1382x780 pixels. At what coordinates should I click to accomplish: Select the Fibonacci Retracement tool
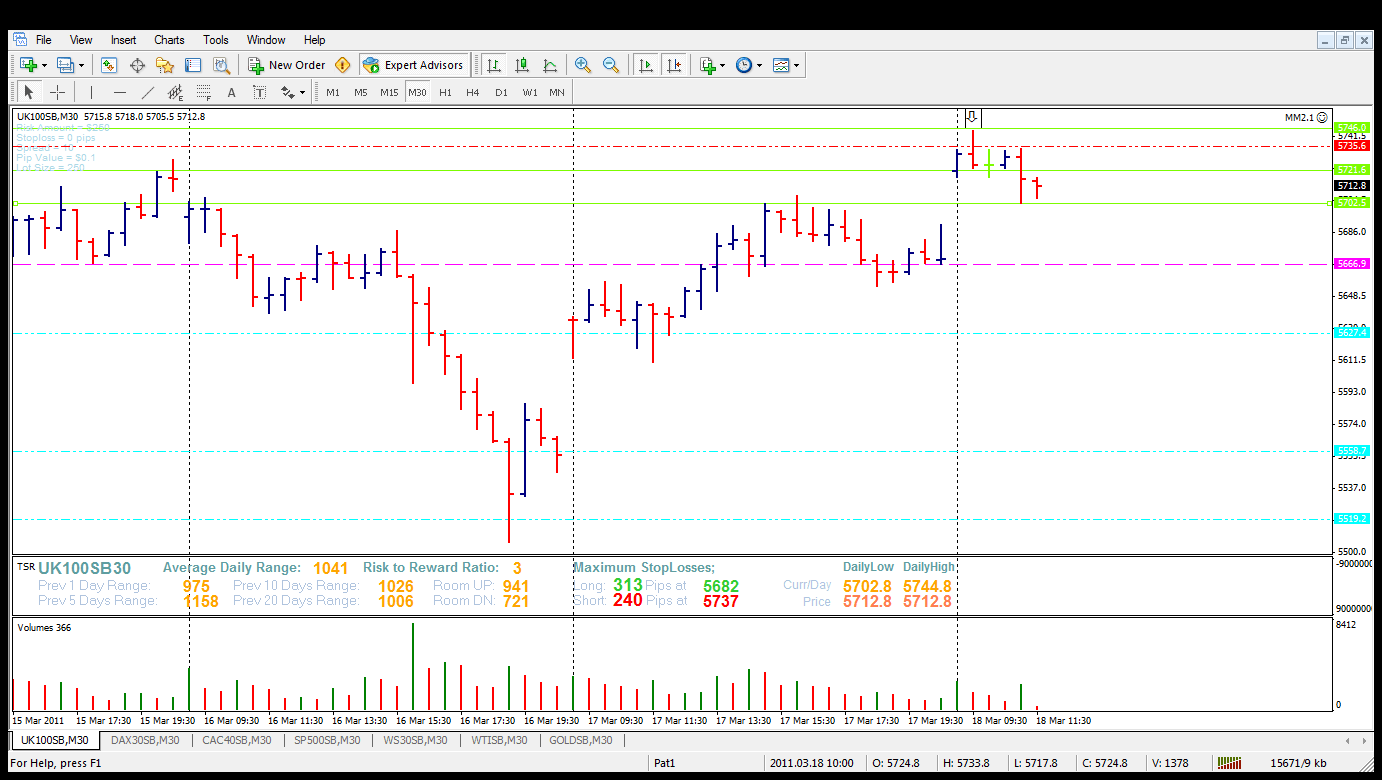[x=203, y=92]
